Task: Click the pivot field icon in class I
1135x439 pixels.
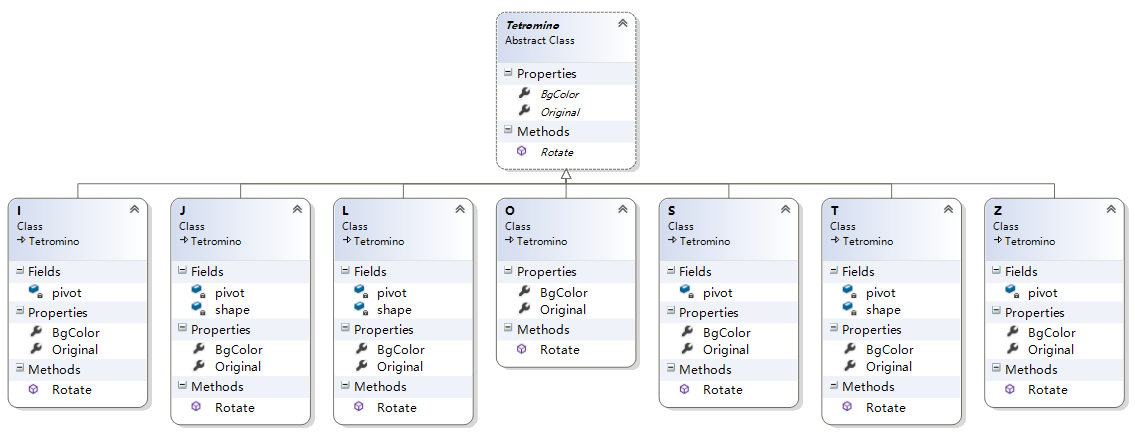Action: click(x=34, y=292)
